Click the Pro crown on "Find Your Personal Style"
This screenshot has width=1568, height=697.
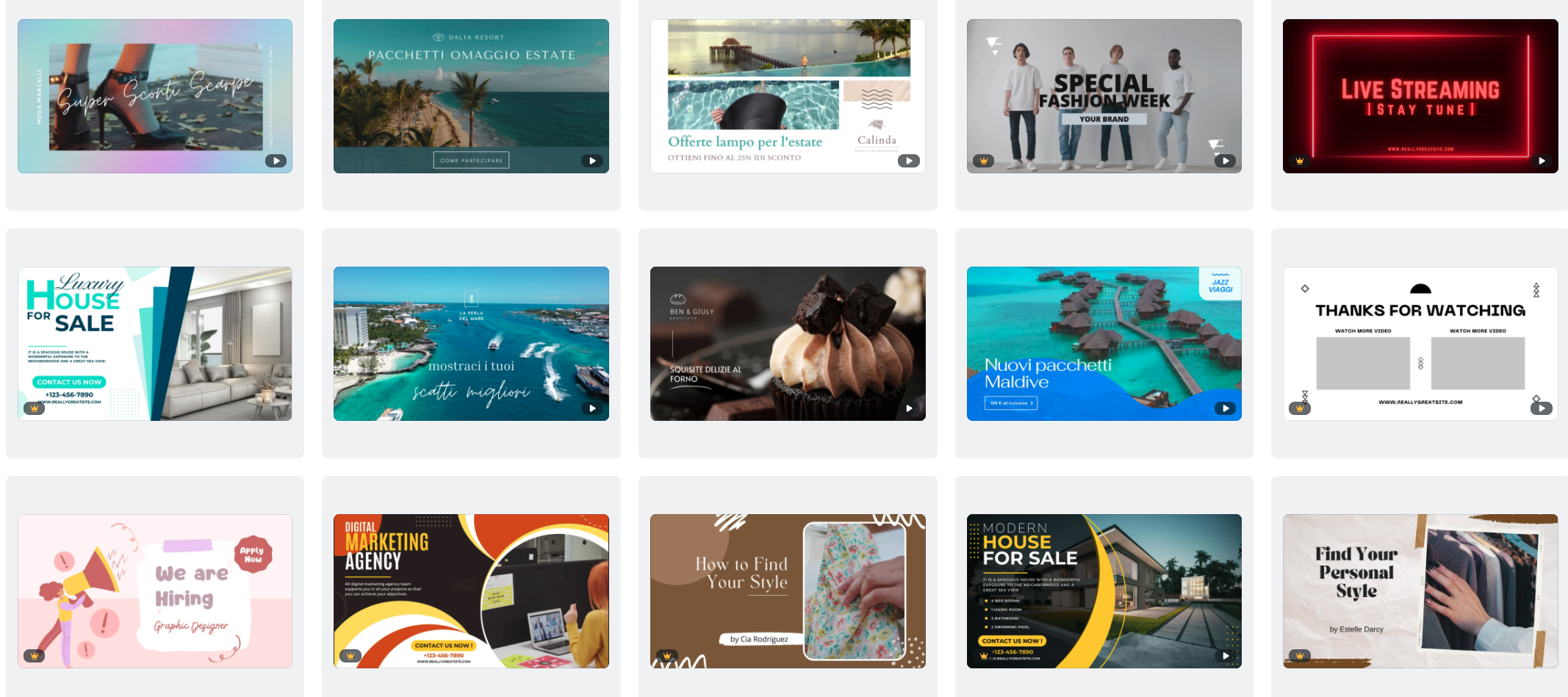point(1301,654)
